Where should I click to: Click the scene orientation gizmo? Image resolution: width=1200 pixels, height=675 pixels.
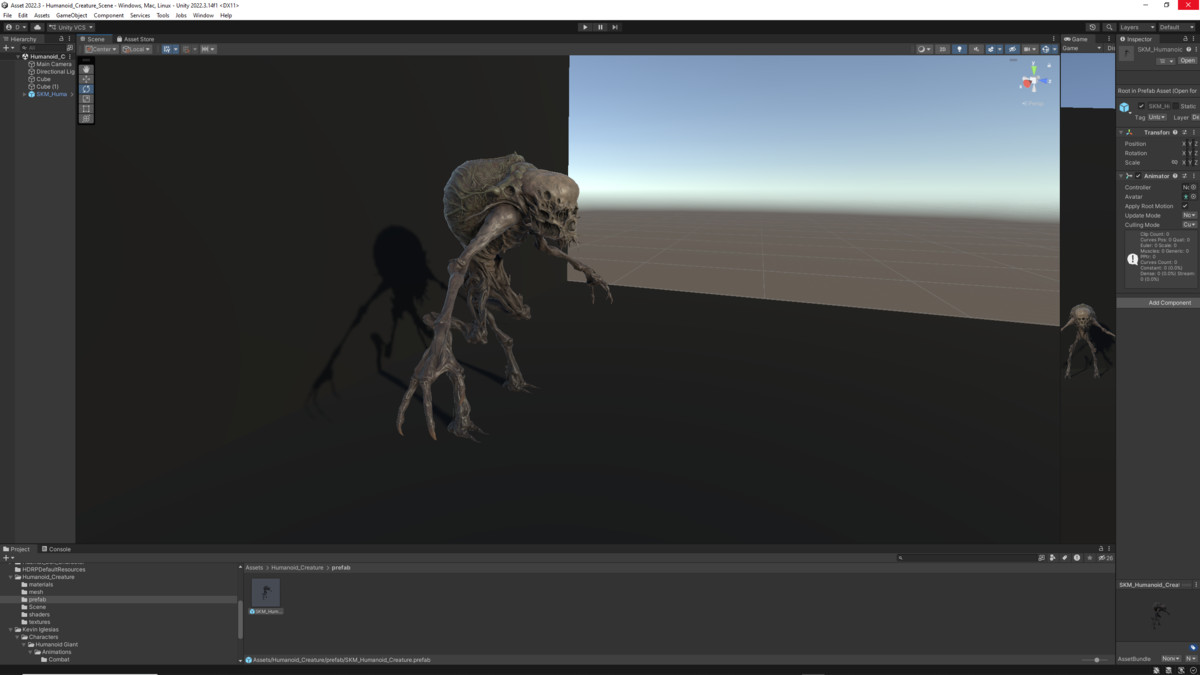[1034, 83]
